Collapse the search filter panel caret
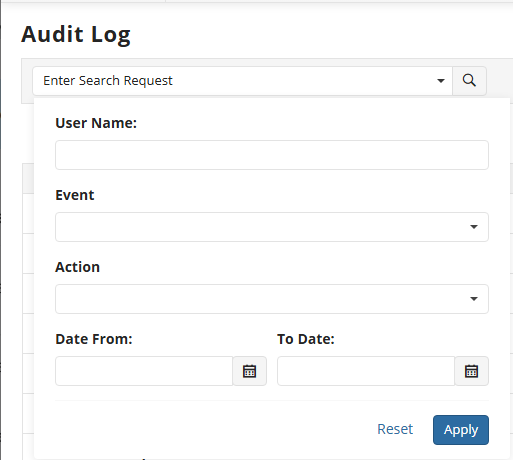 click(x=441, y=81)
